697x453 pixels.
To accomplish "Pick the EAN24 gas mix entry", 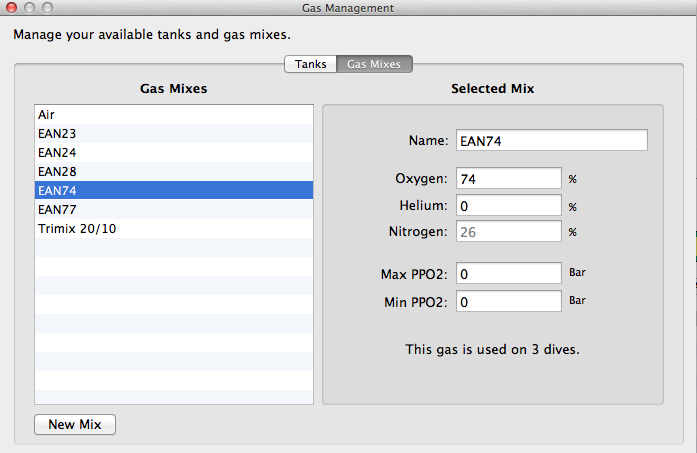I will [x=174, y=152].
